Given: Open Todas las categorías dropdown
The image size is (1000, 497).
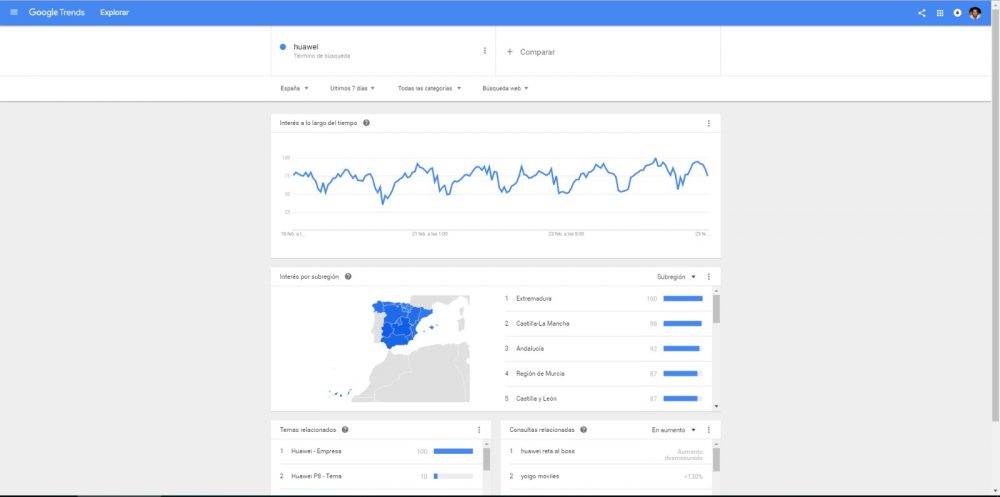Looking at the screenshot, I should (429, 89).
